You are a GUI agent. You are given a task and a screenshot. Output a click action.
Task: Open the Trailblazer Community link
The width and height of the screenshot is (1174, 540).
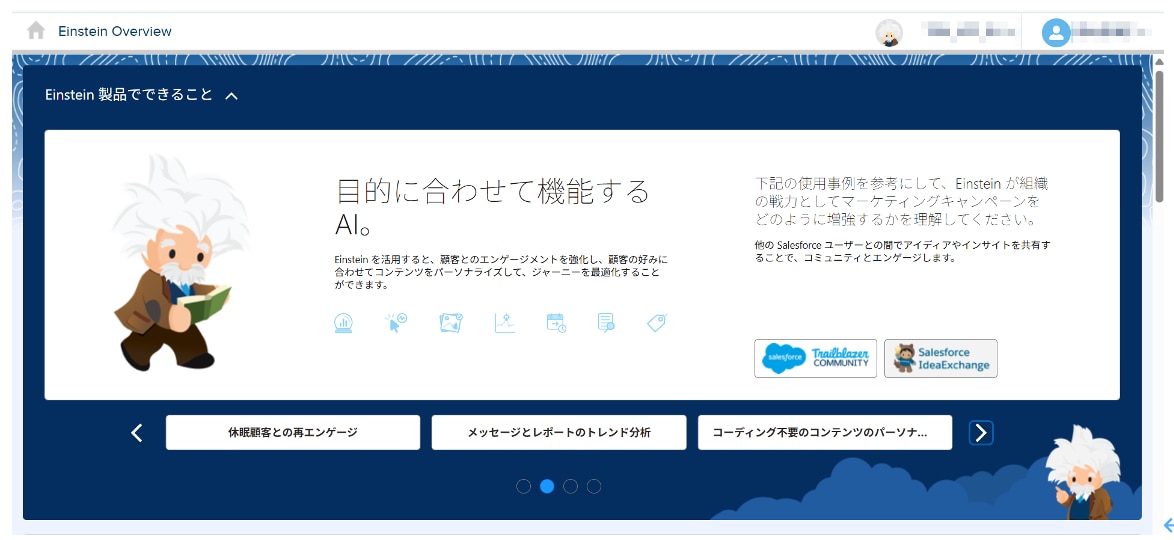(x=815, y=358)
